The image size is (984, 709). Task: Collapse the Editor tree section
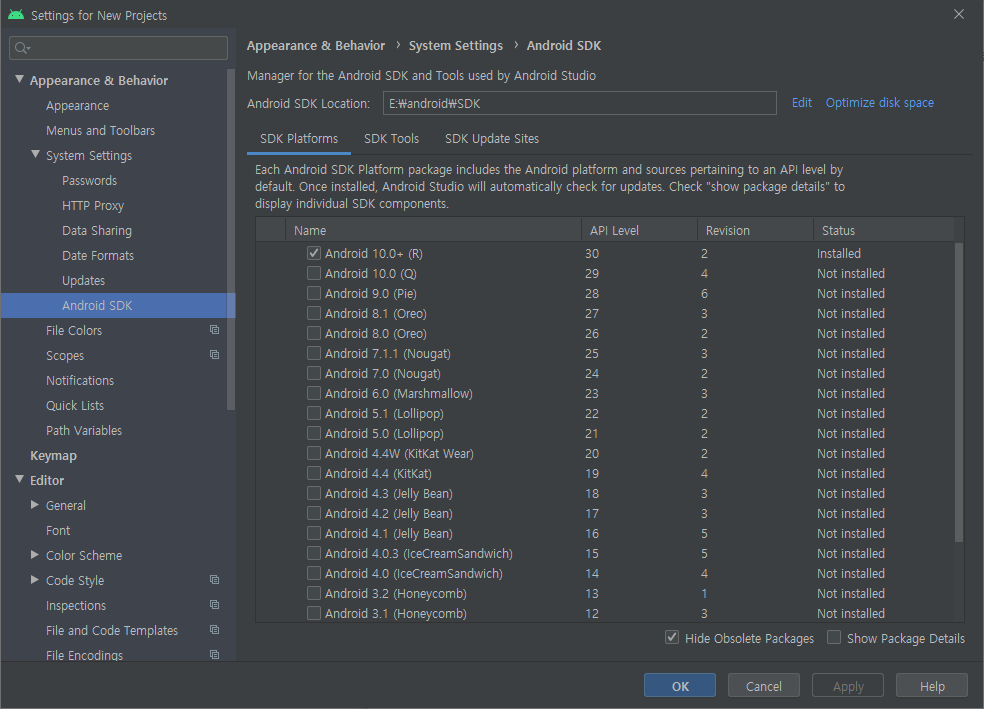(19, 479)
